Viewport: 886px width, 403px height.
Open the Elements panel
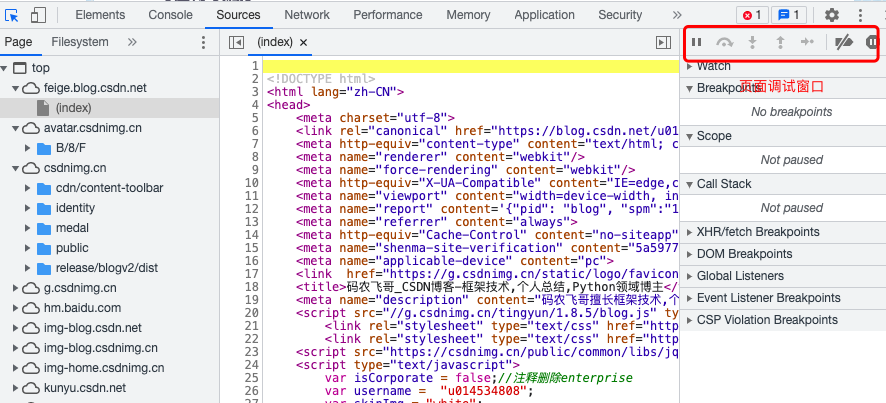click(x=100, y=15)
